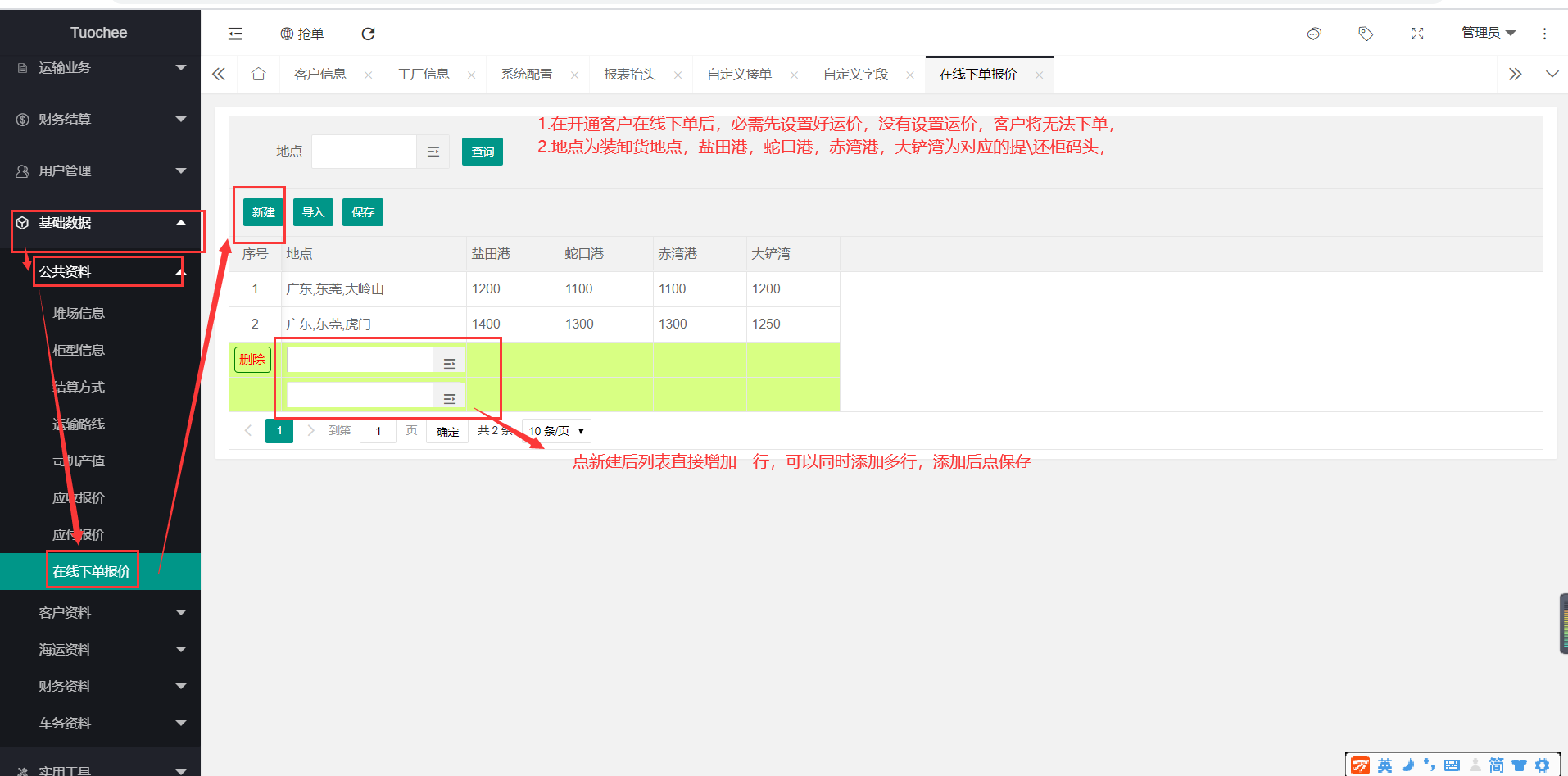The image size is (1568, 776).
Task: Open picker icon for second new row
Action: coord(449,397)
